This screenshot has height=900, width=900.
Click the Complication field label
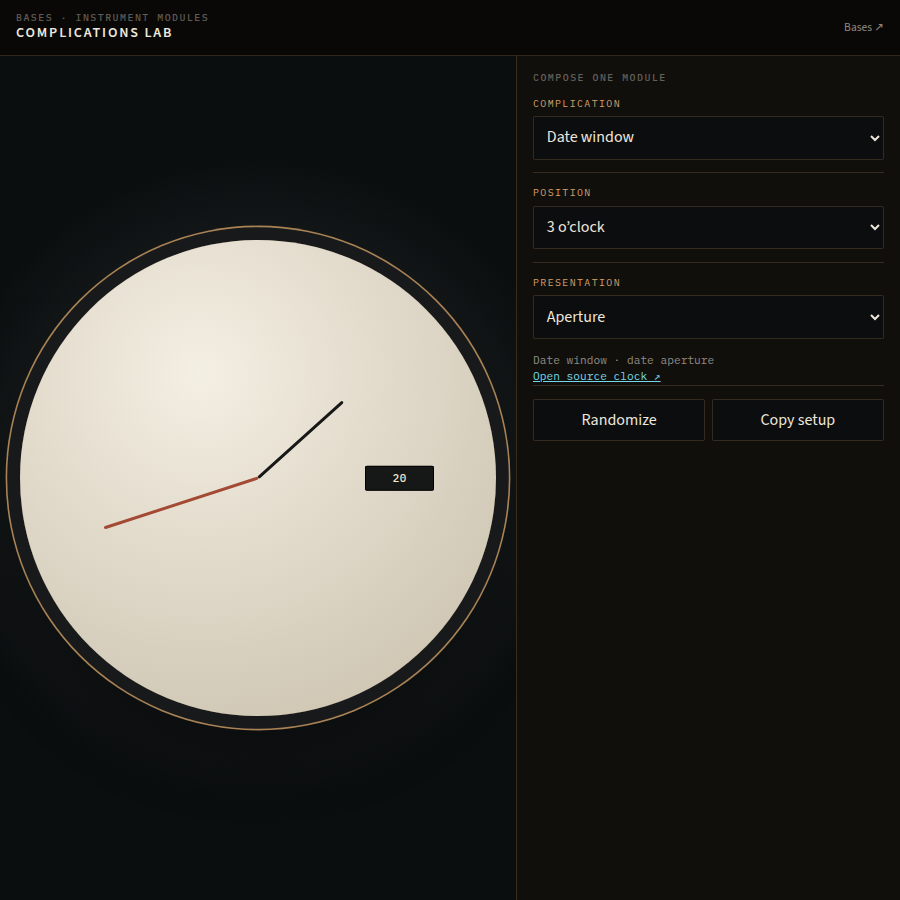coord(576,104)
